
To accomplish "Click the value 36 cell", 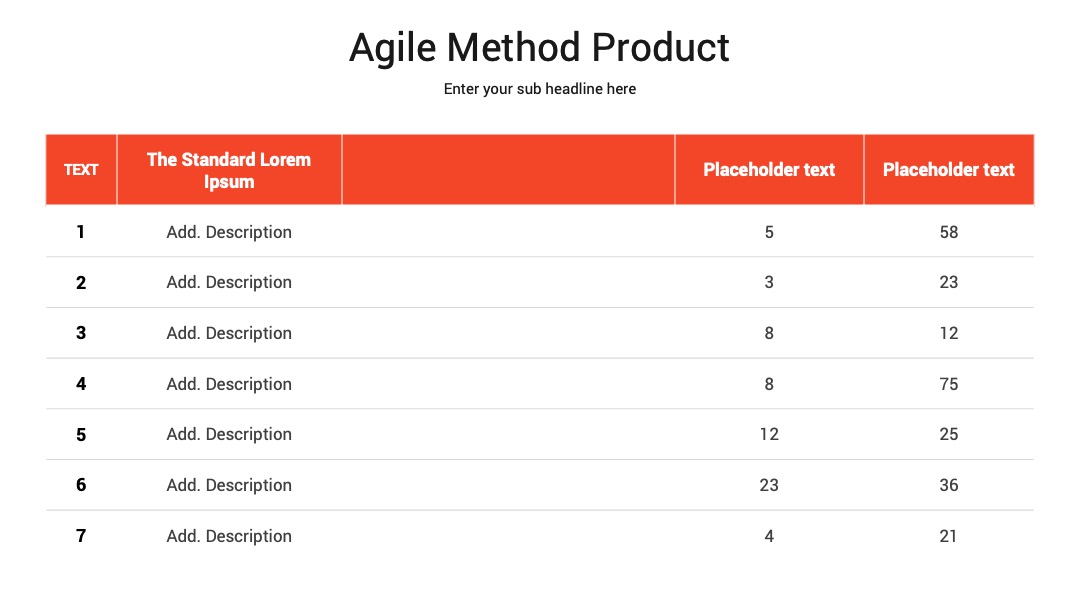I will tap(949, 485).
